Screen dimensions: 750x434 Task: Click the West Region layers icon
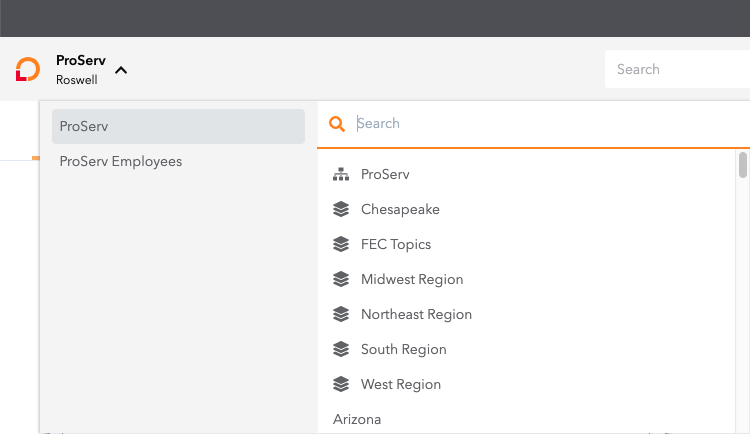[341, 384]
